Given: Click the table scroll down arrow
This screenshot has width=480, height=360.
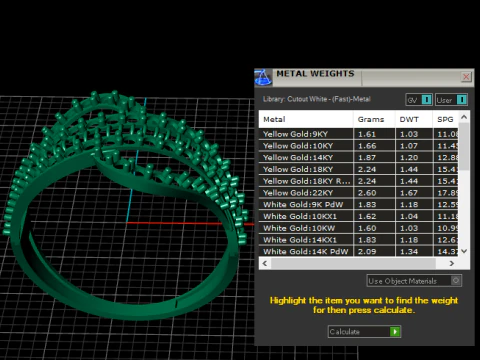Looking at the screenshot, I should click(464, 251).
